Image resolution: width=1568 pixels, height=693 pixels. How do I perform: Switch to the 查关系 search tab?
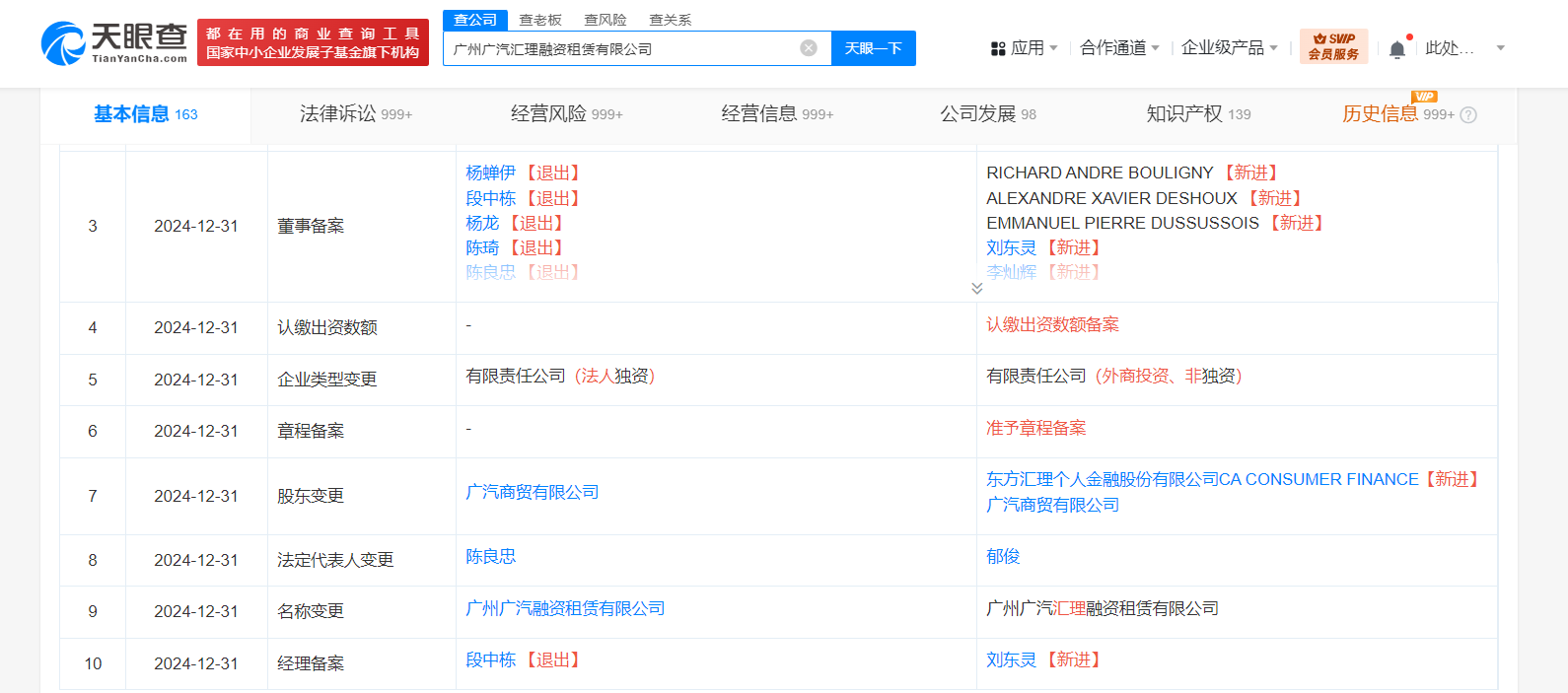tap(671, 20)
